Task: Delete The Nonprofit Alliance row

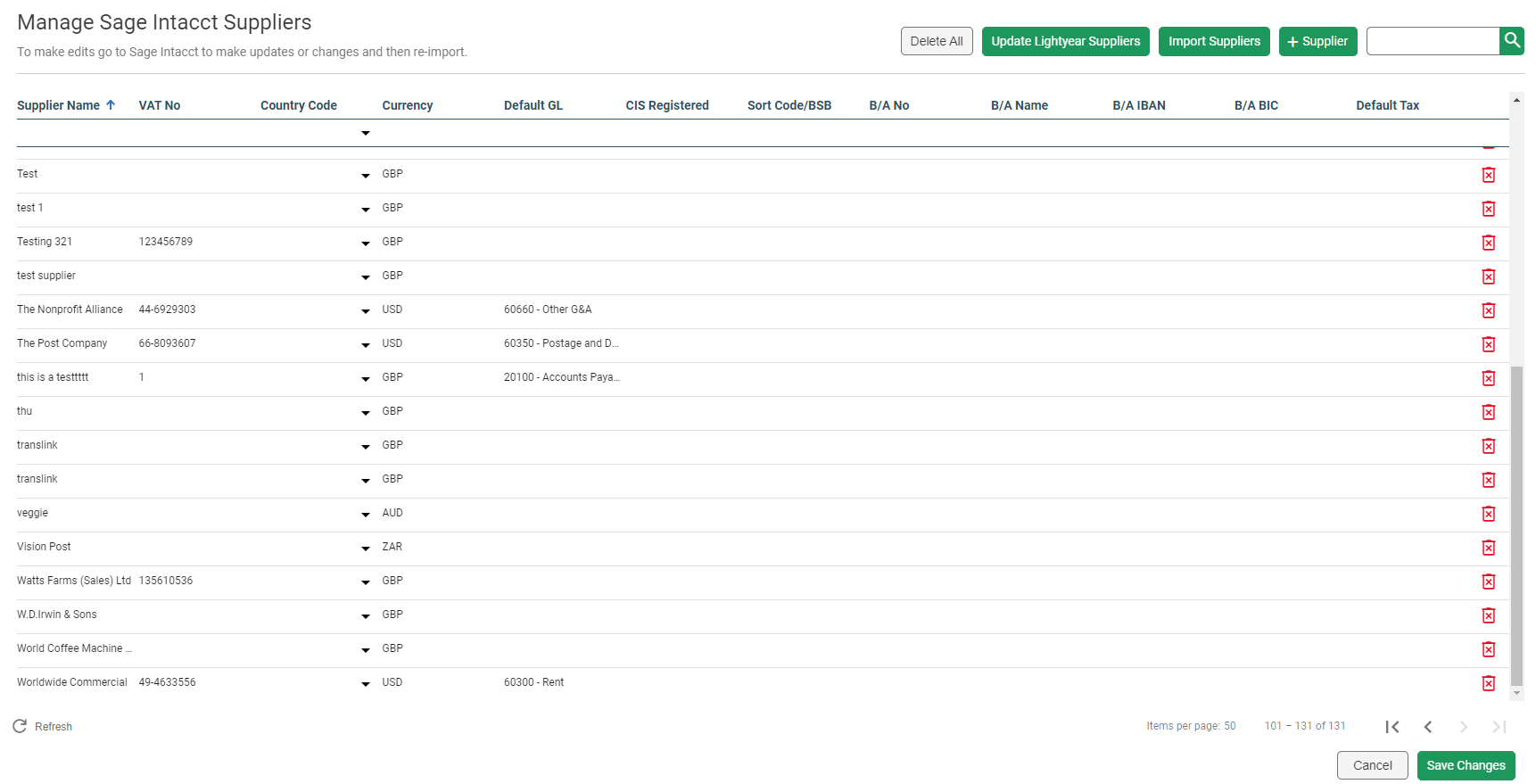Action: click(1488, 310)
